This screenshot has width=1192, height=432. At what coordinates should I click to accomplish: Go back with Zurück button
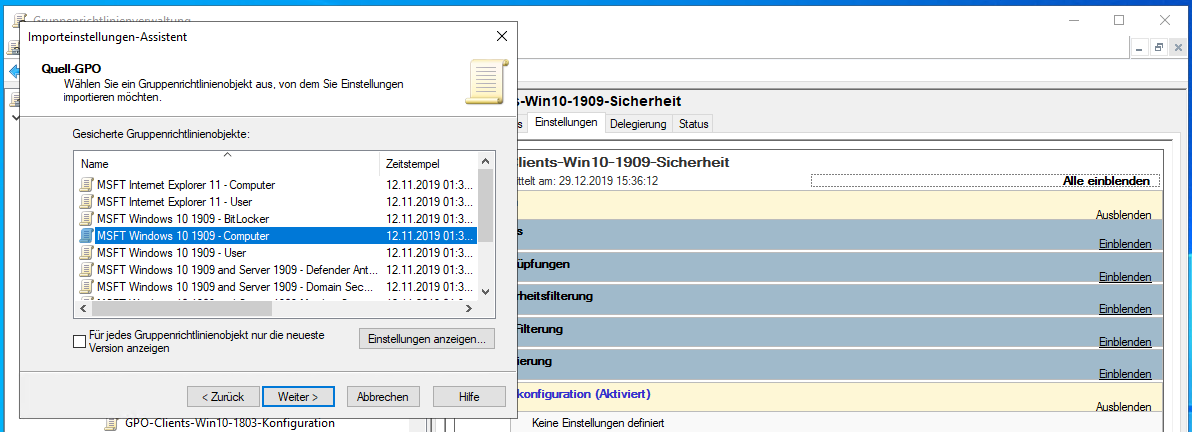click(x=223, y=396)
